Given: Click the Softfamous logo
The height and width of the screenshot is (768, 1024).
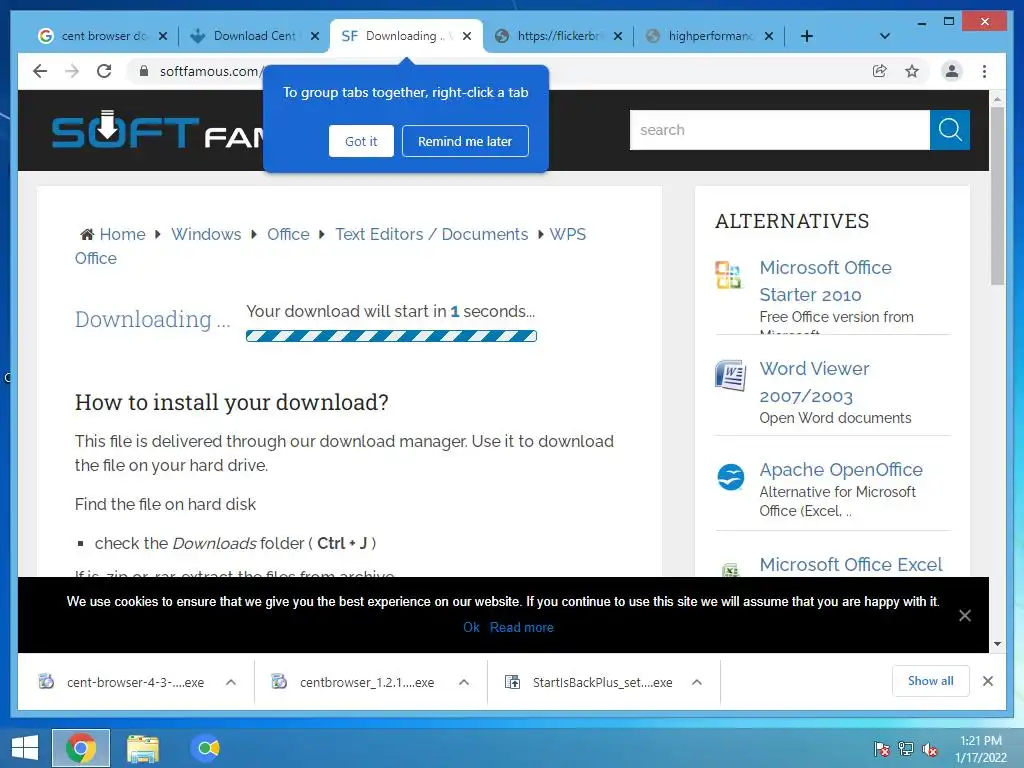Looking at the screenshot, I should click(157, 130).
